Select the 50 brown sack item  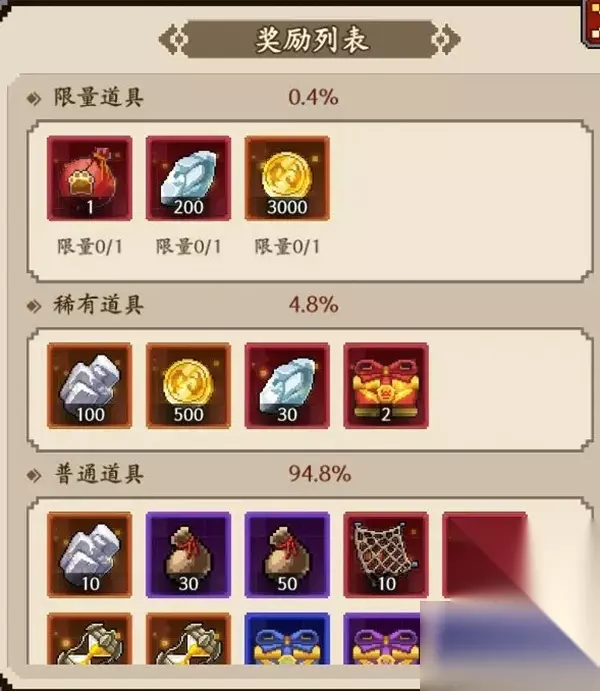coord(287,555)
